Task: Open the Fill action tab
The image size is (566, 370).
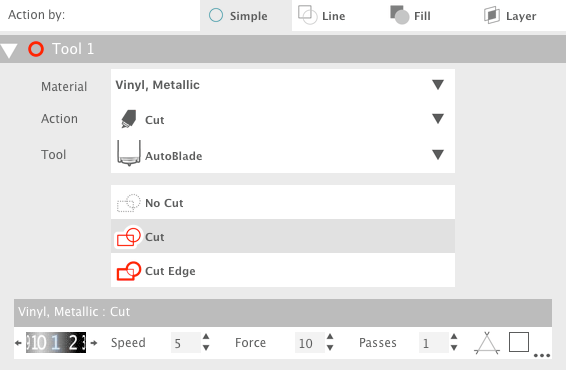Action: 410,16
